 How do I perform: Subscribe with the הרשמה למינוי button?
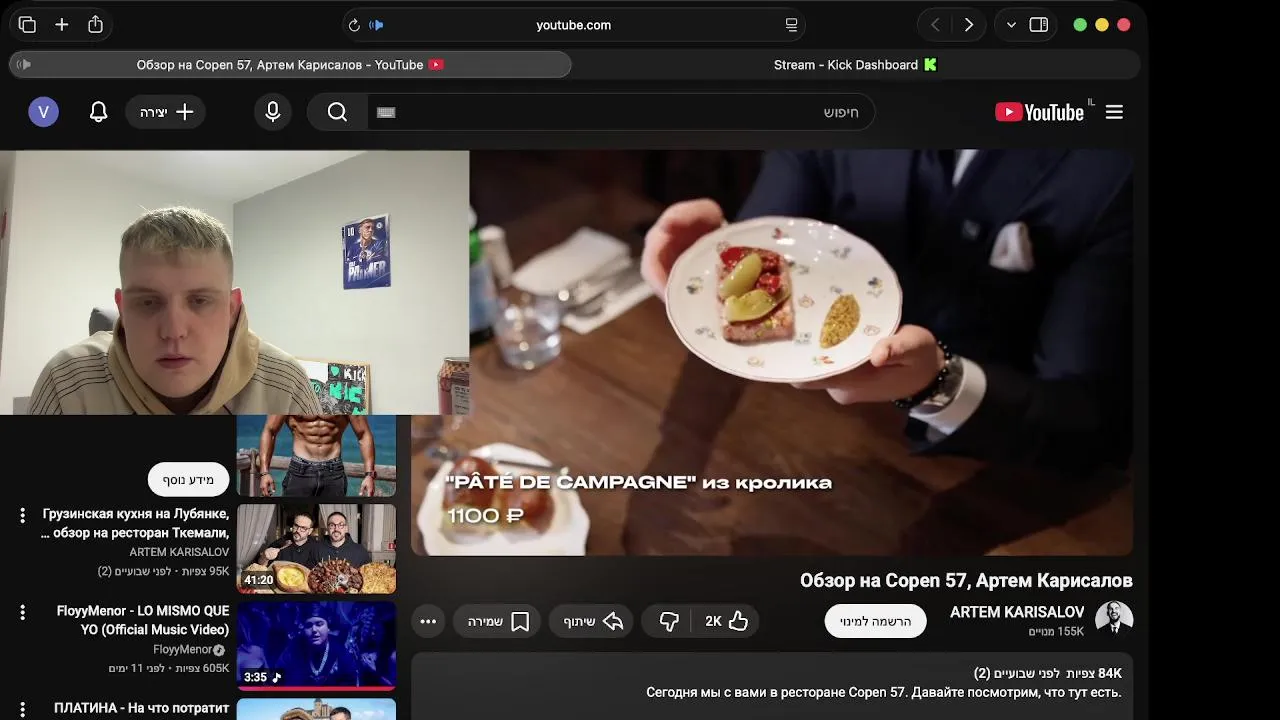pos(875,621)
